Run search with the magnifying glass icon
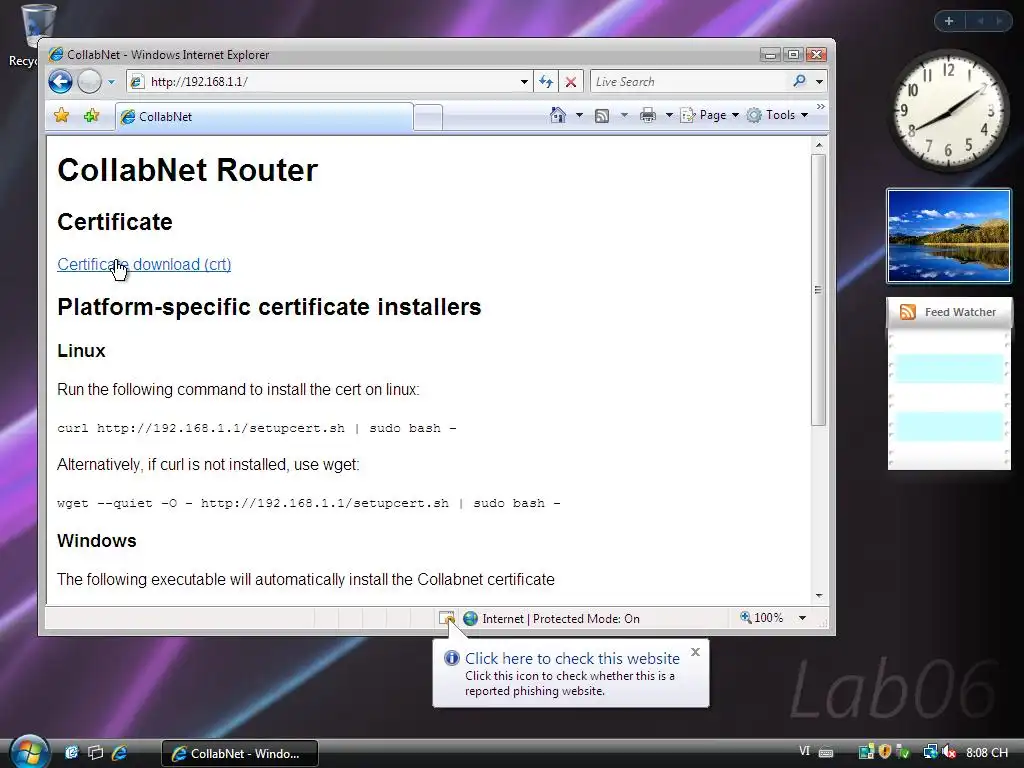Image resolution: width=1024 pixels, height=768 pixels. (x=799, y=81)
